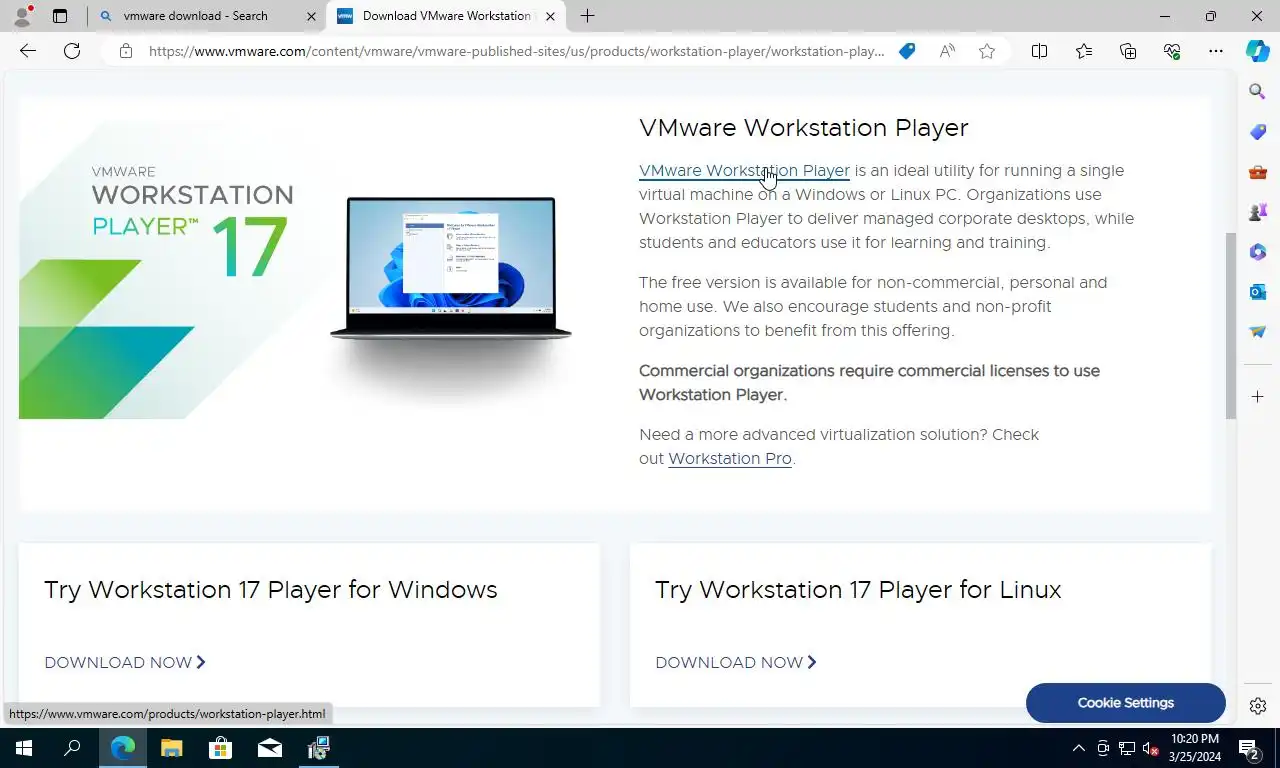Open split screen view
Viewport: 1280px width, 768px height.
[x=1039, y=51]
